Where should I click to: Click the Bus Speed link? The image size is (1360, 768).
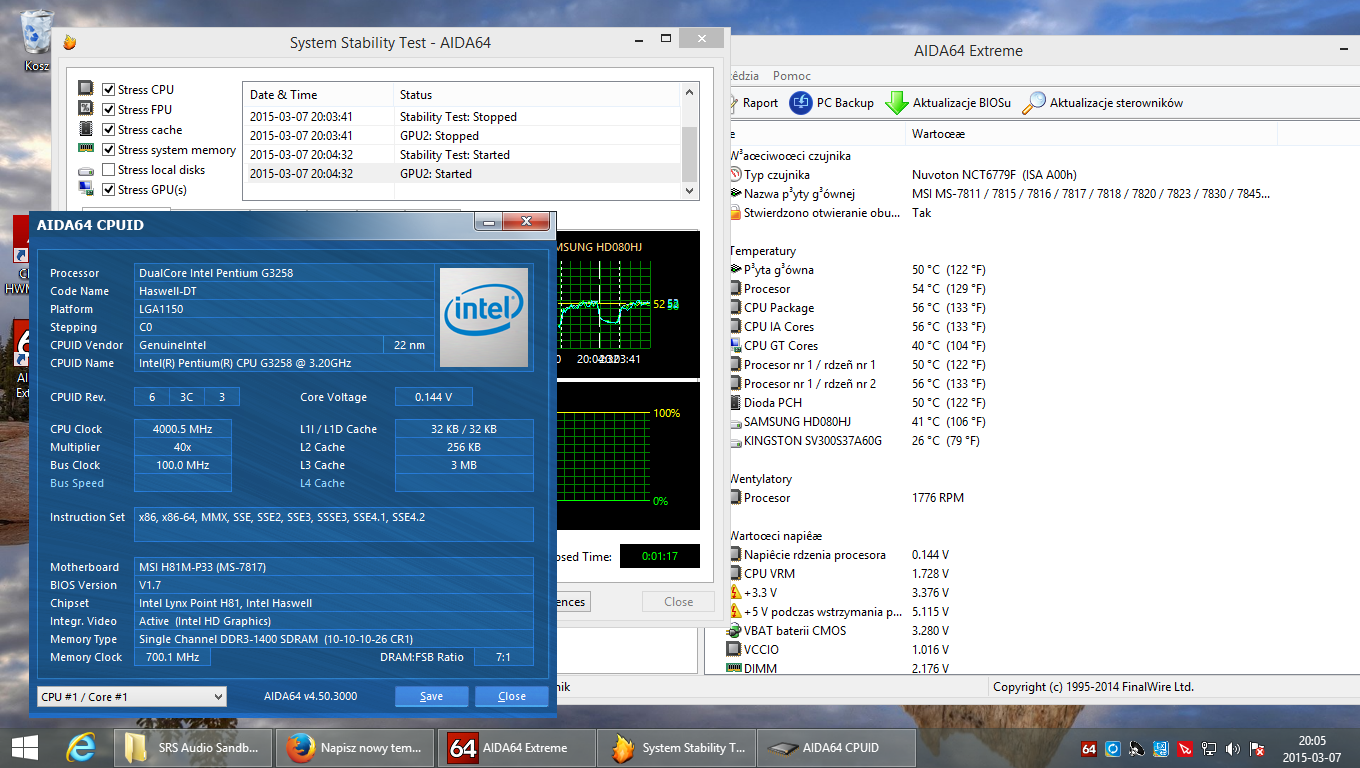[x=77, y=483]
